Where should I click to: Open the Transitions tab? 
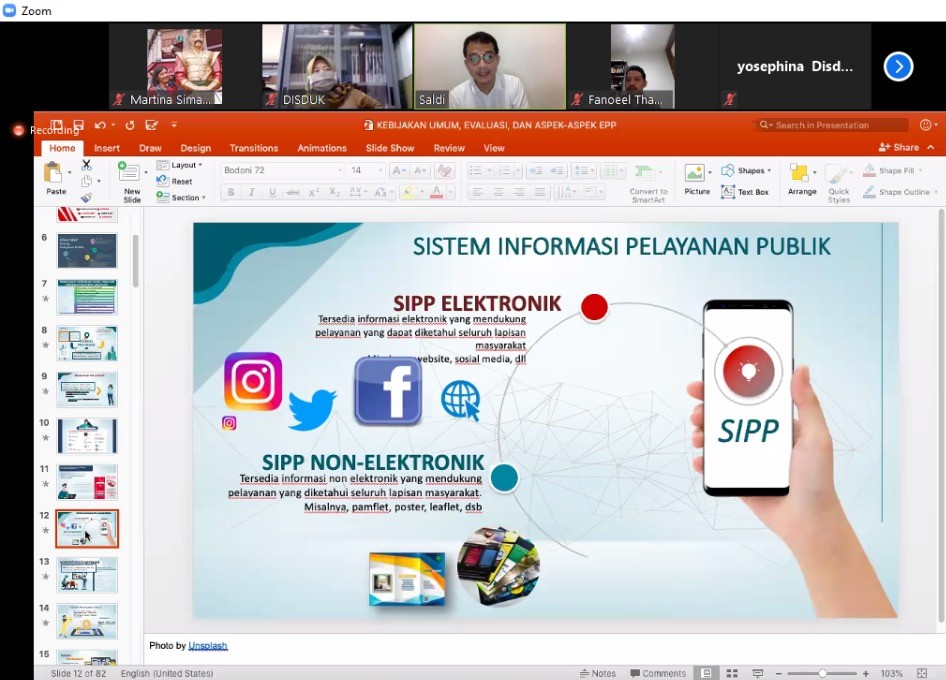point(253,148)
